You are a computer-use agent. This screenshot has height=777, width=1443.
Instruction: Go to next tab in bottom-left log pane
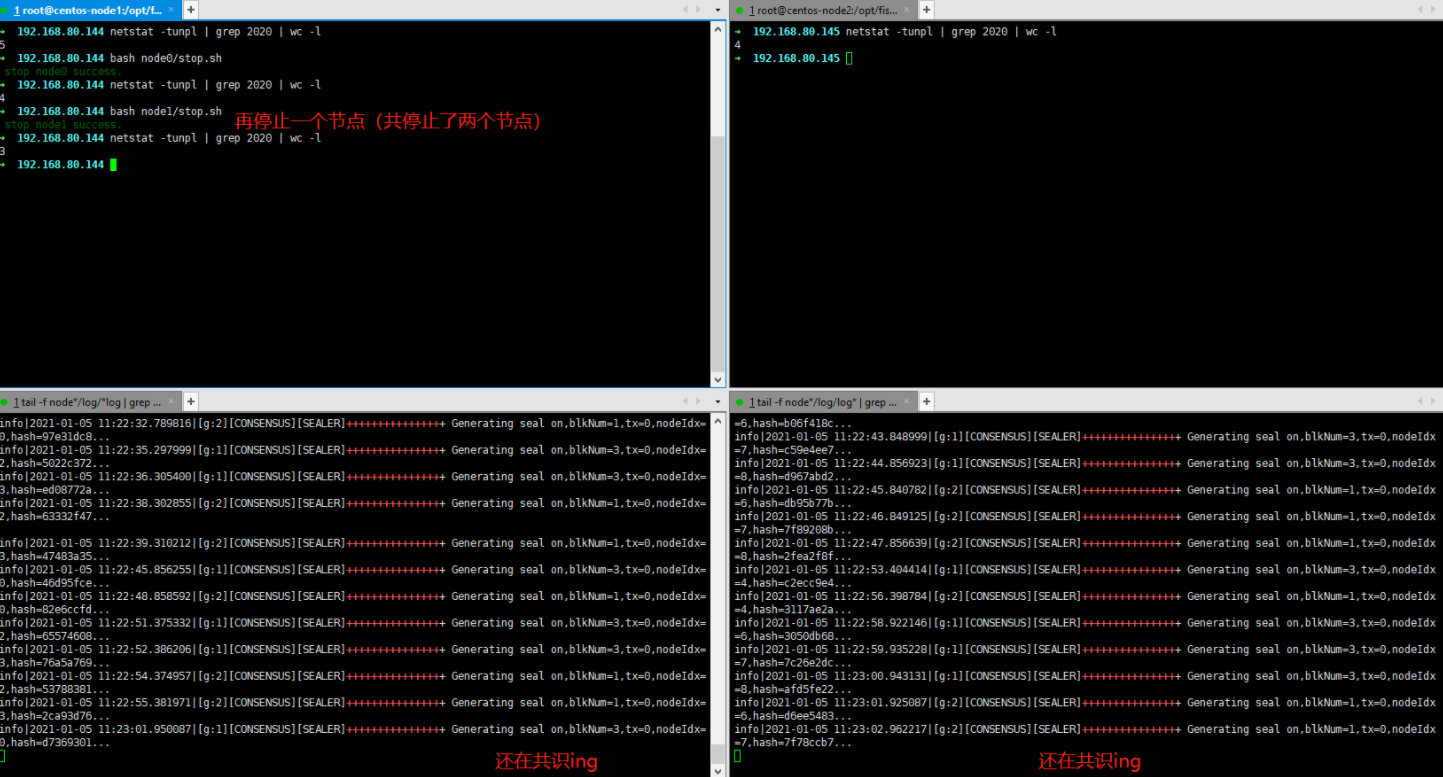coord(699,401)
